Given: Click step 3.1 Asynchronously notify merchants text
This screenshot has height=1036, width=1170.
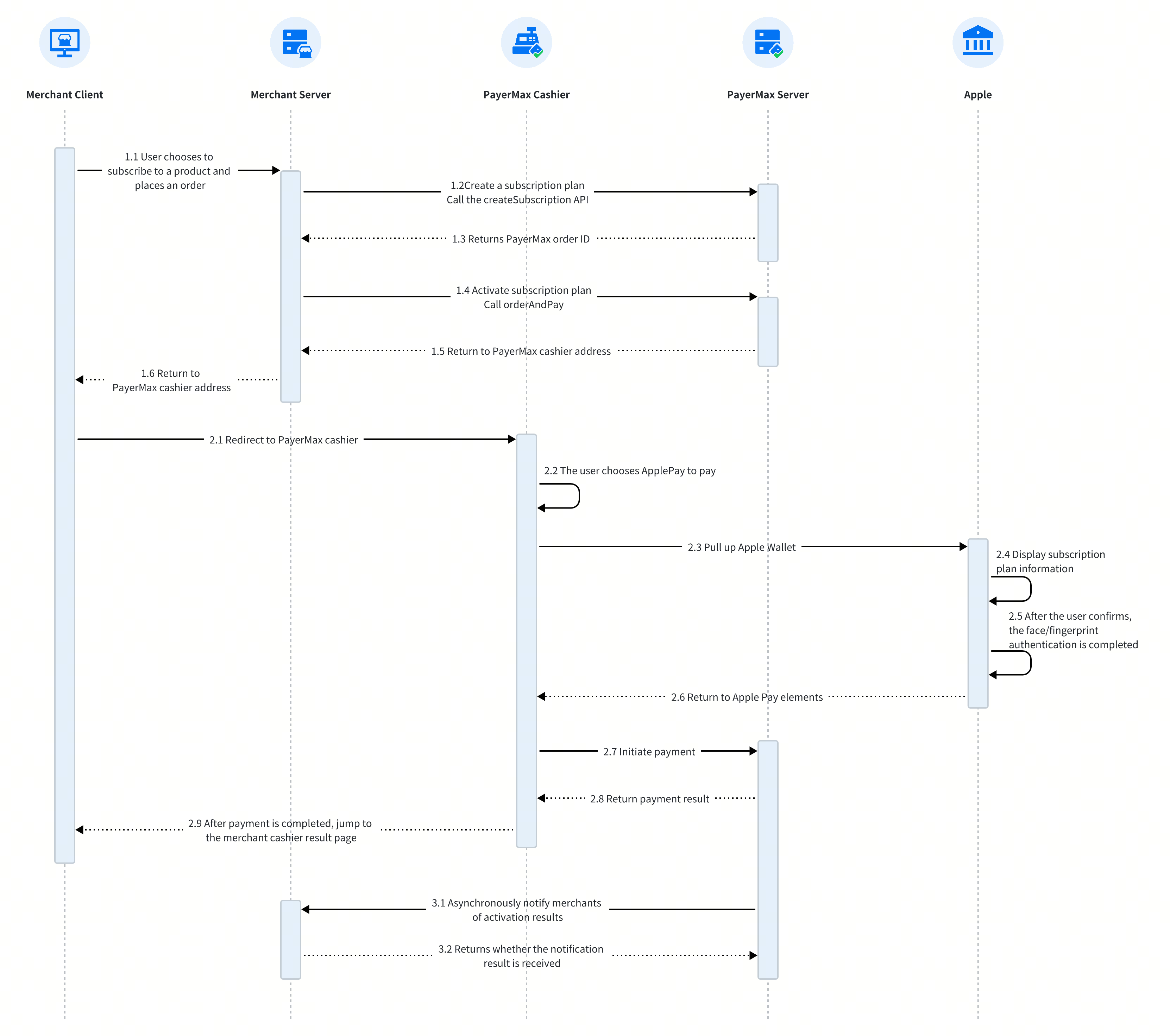Looking at the screenshot, I should tap(517, 910).
